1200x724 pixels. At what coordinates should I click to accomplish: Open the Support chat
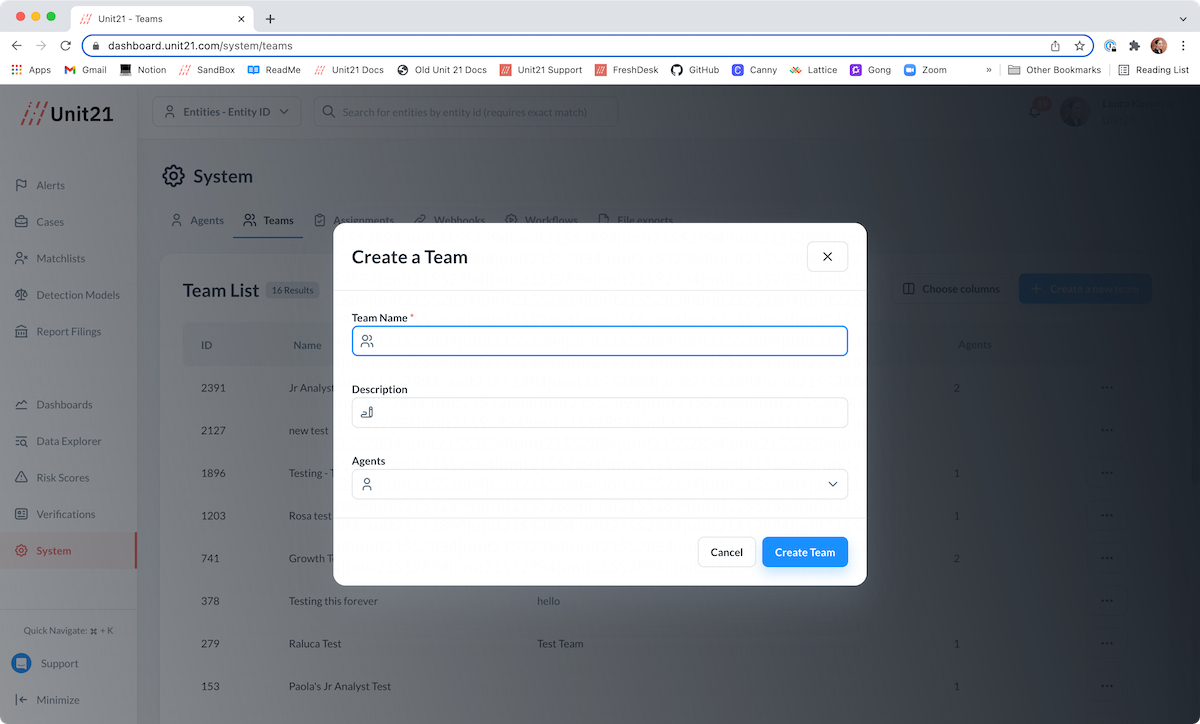[45, 663]
